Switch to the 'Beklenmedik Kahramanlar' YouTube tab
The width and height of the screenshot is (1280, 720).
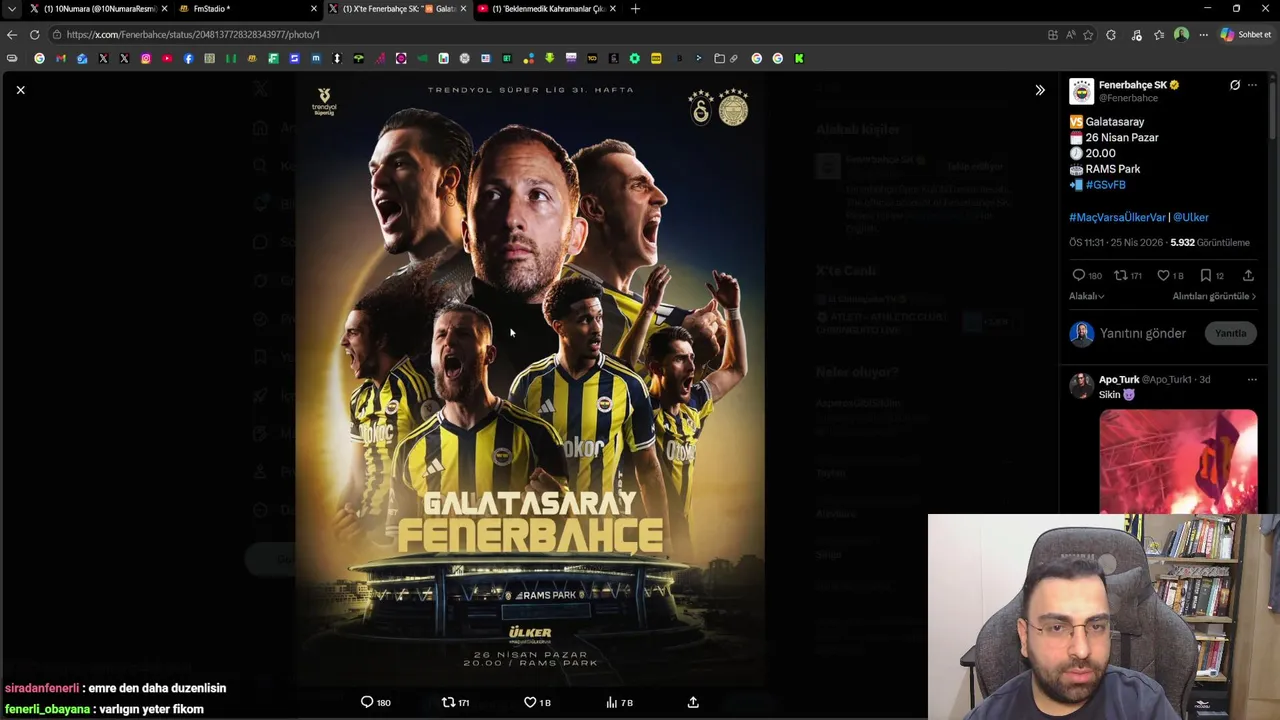tap(547, 9)
